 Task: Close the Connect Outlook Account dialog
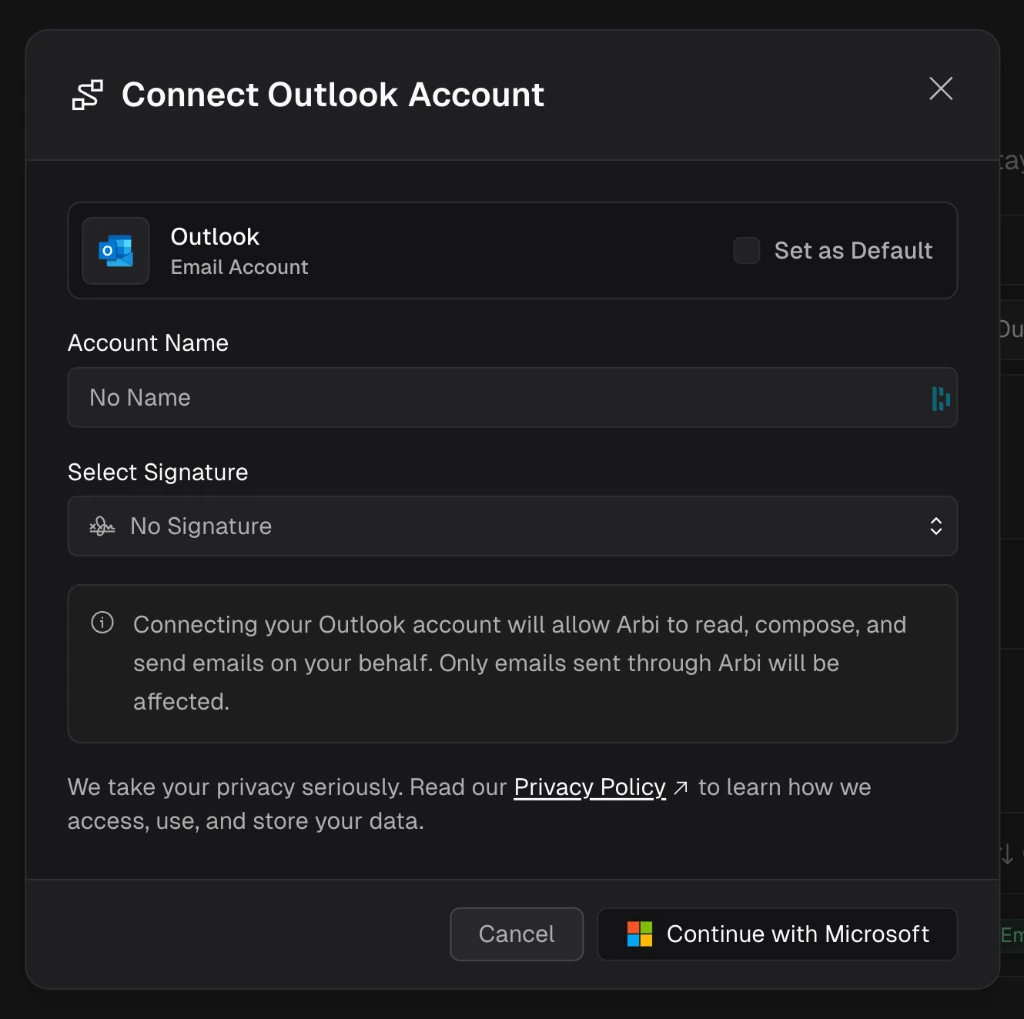coord(940,89)
